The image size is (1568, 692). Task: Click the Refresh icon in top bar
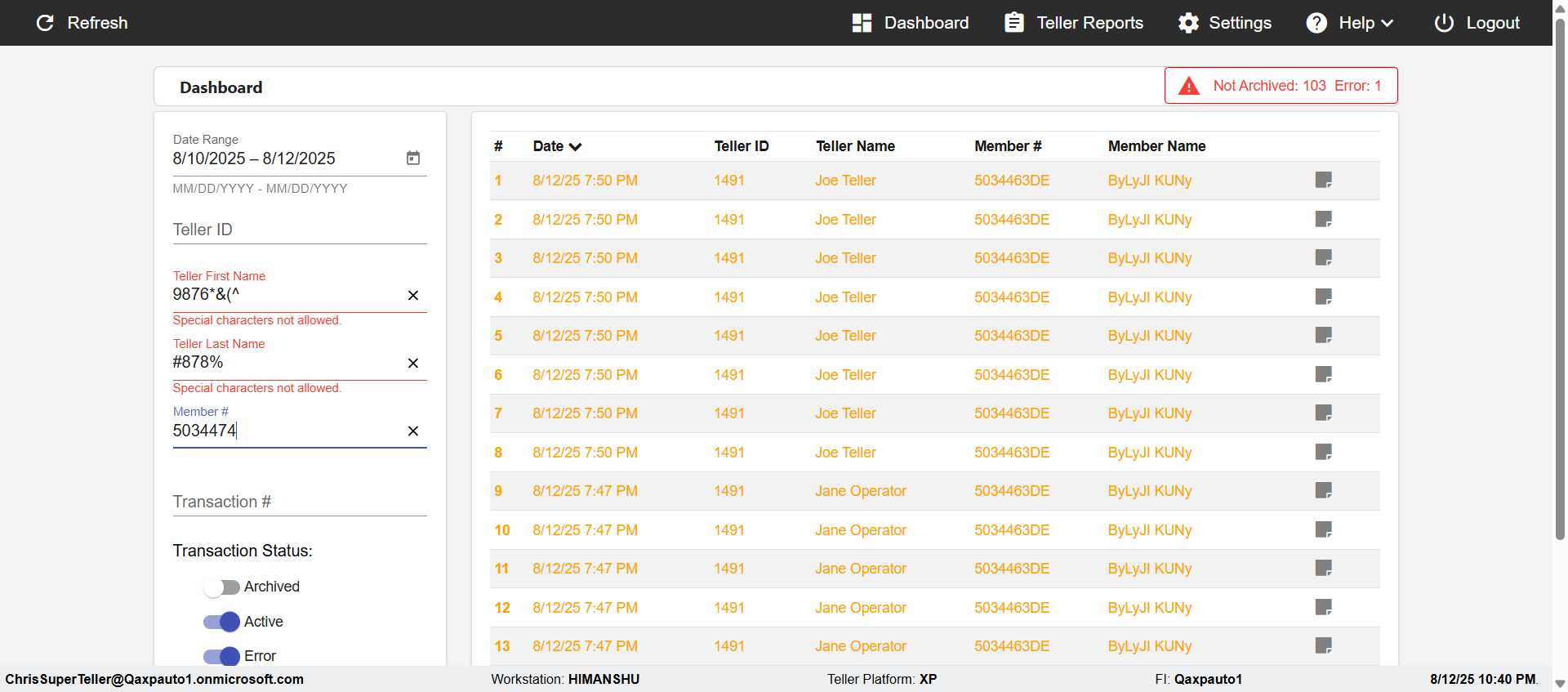click(46, 23)
